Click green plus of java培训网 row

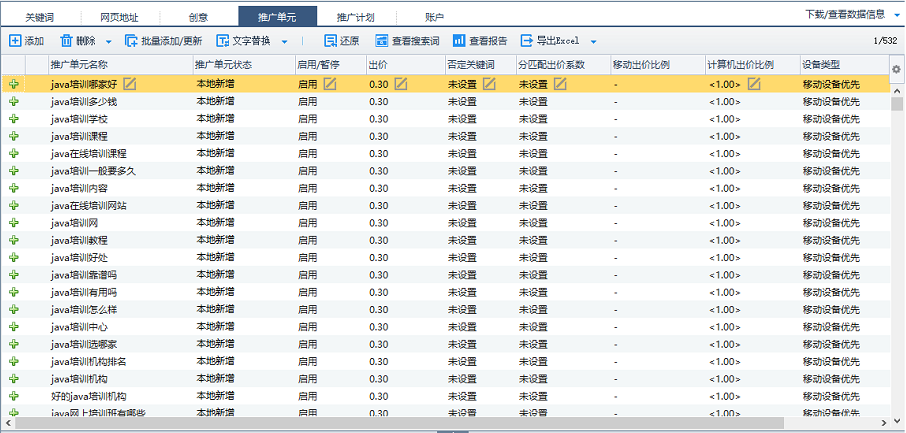coord(14,223)
